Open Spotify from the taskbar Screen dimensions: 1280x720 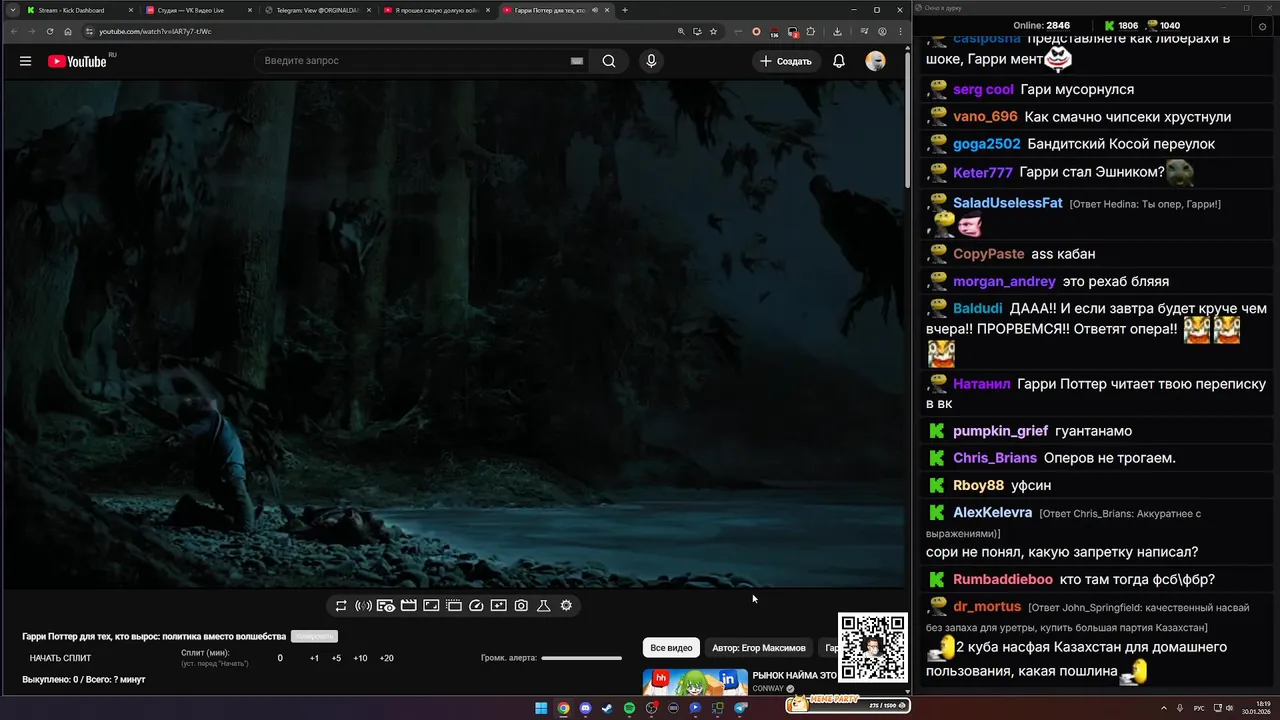[629, 708]
